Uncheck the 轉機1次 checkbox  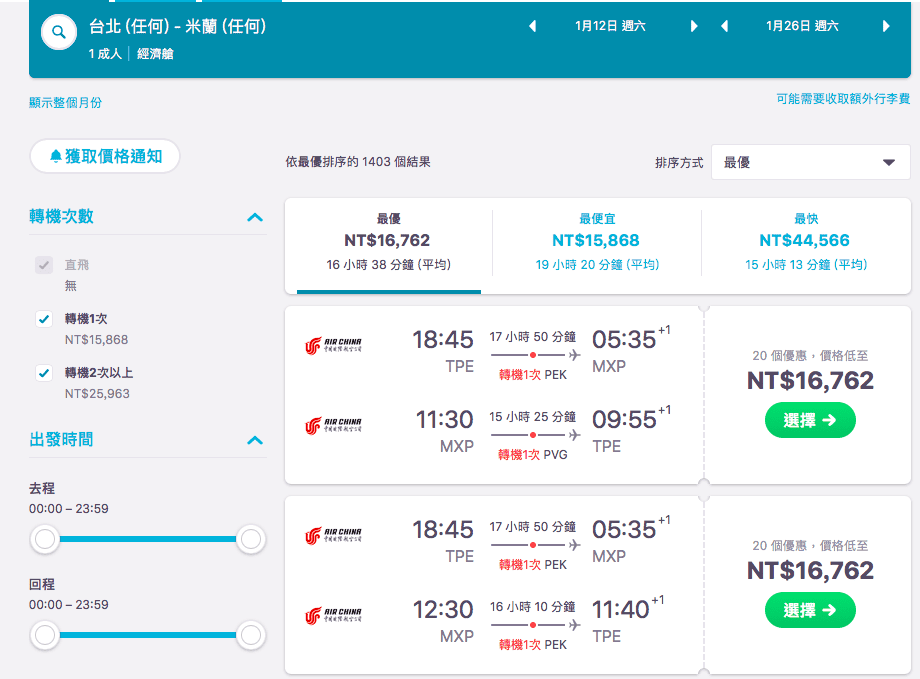pyautogui.click(x=44, y=319)
